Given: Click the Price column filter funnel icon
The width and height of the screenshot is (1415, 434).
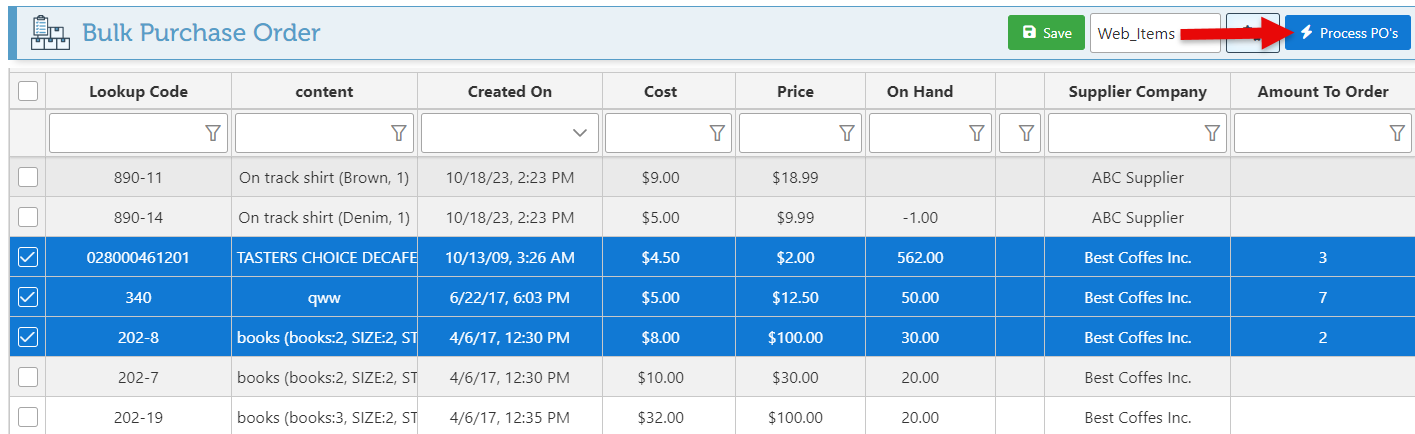Looking at the screenshot, I should click(x=847, y=133).
